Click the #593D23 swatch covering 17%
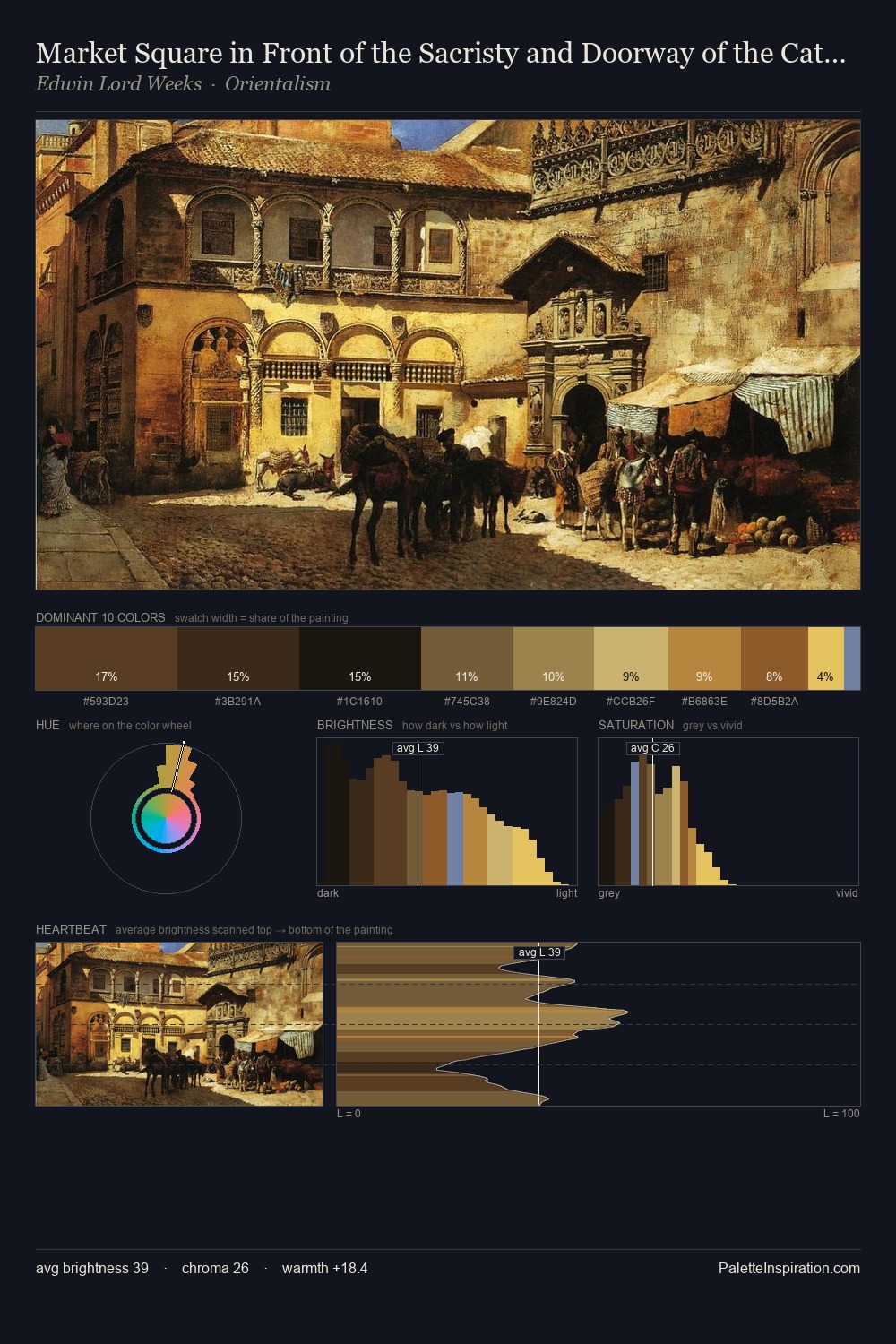 point(107,659)
